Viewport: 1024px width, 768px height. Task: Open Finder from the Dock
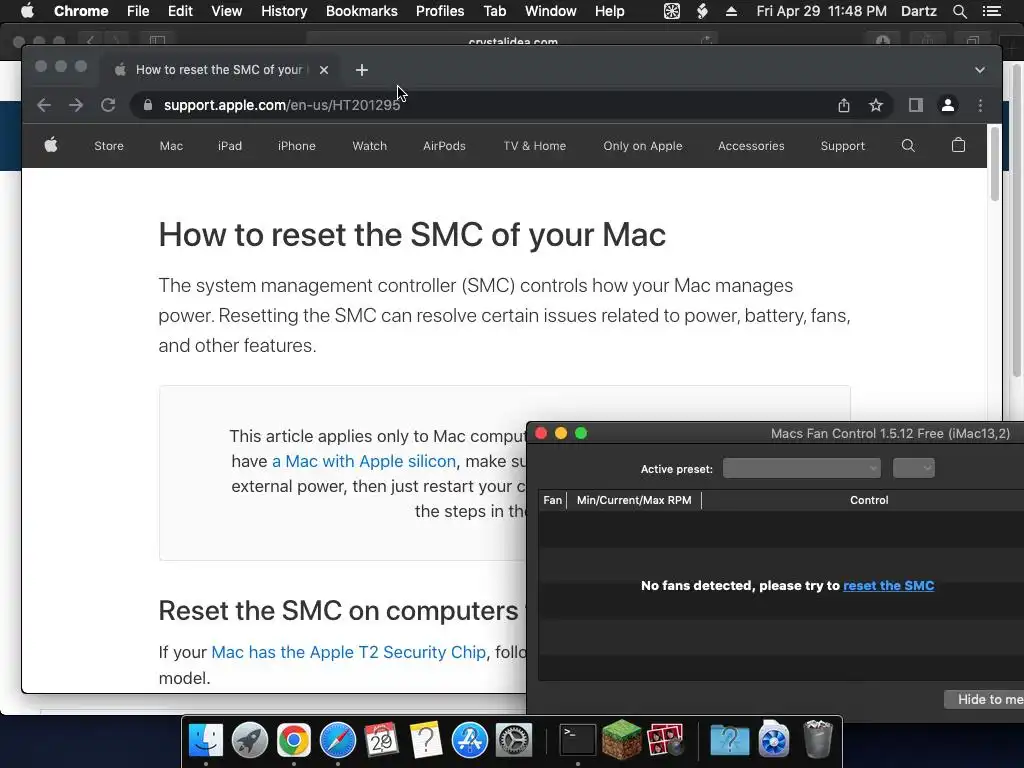point(206,740)
